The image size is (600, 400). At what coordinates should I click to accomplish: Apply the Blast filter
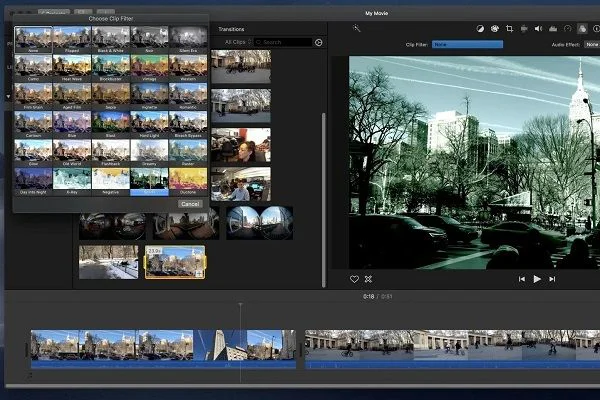point(111,124)
